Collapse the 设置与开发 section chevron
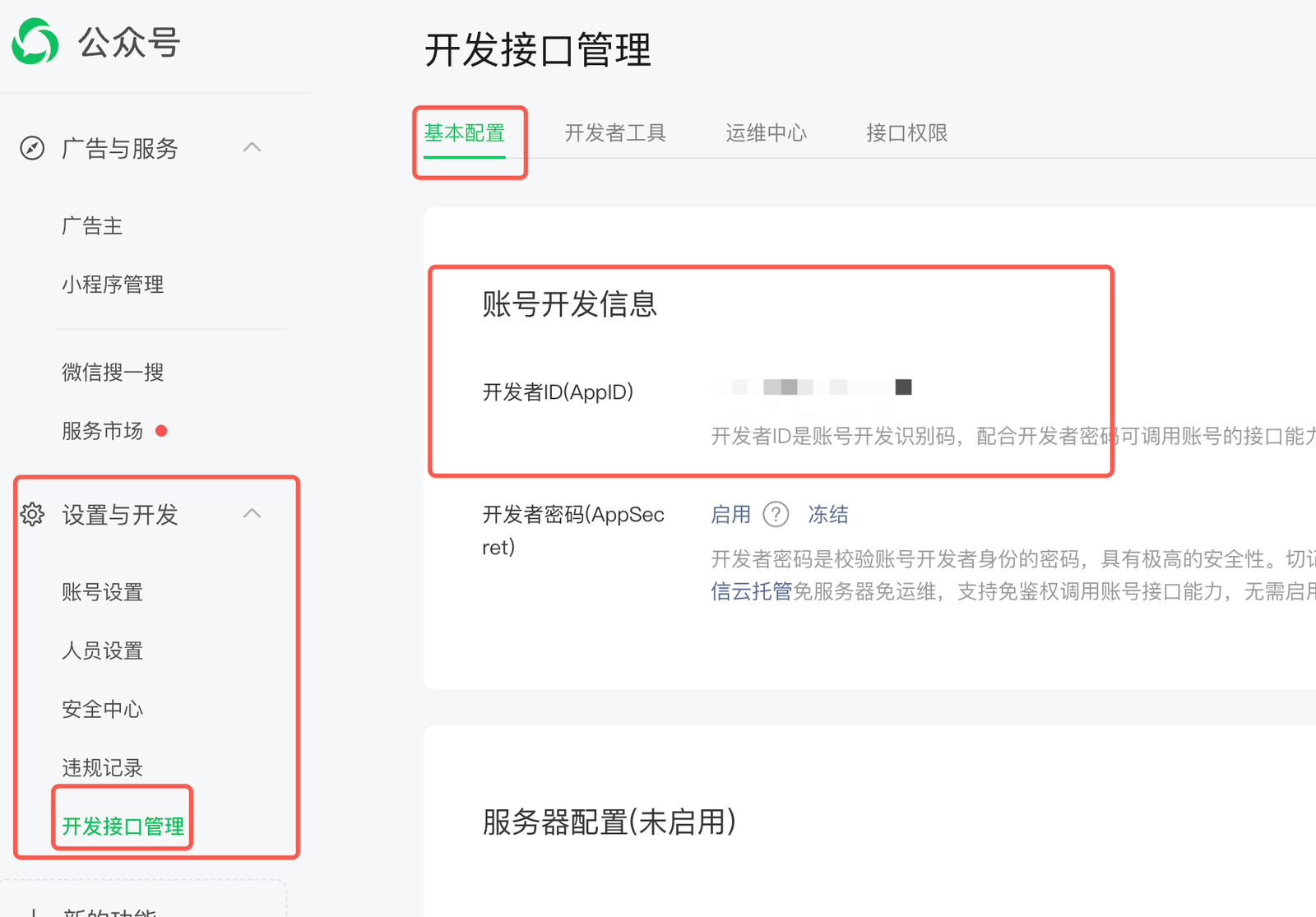Viewport: 1316px width, 917px height. (x=253, y=514)
